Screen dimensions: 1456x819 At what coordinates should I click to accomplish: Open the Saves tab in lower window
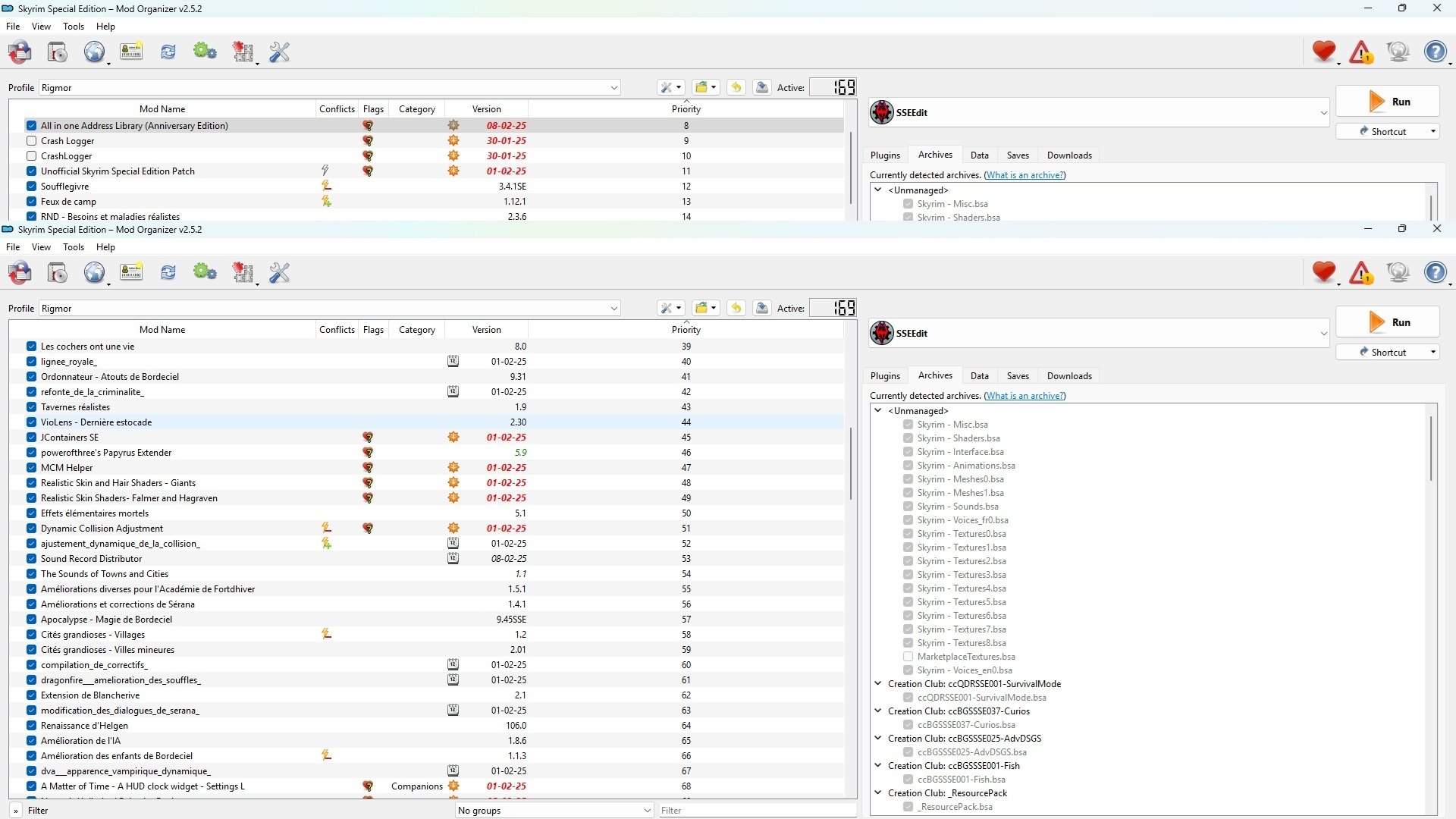[1018, 376]
